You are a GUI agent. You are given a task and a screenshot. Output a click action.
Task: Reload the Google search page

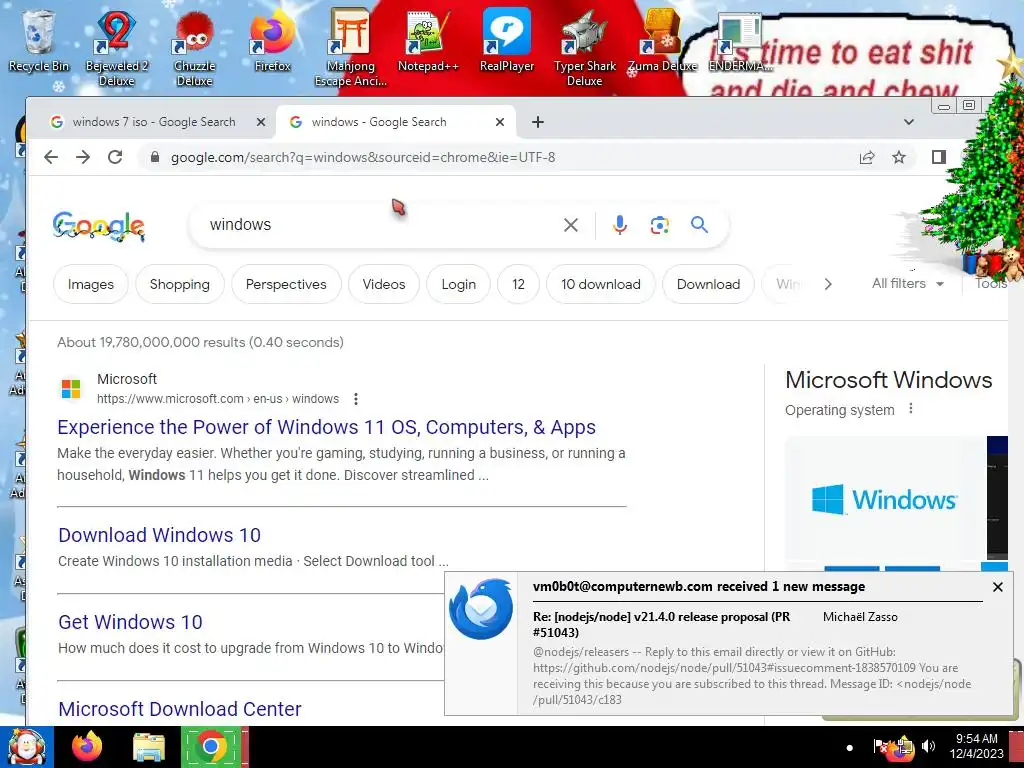point(115,157)
